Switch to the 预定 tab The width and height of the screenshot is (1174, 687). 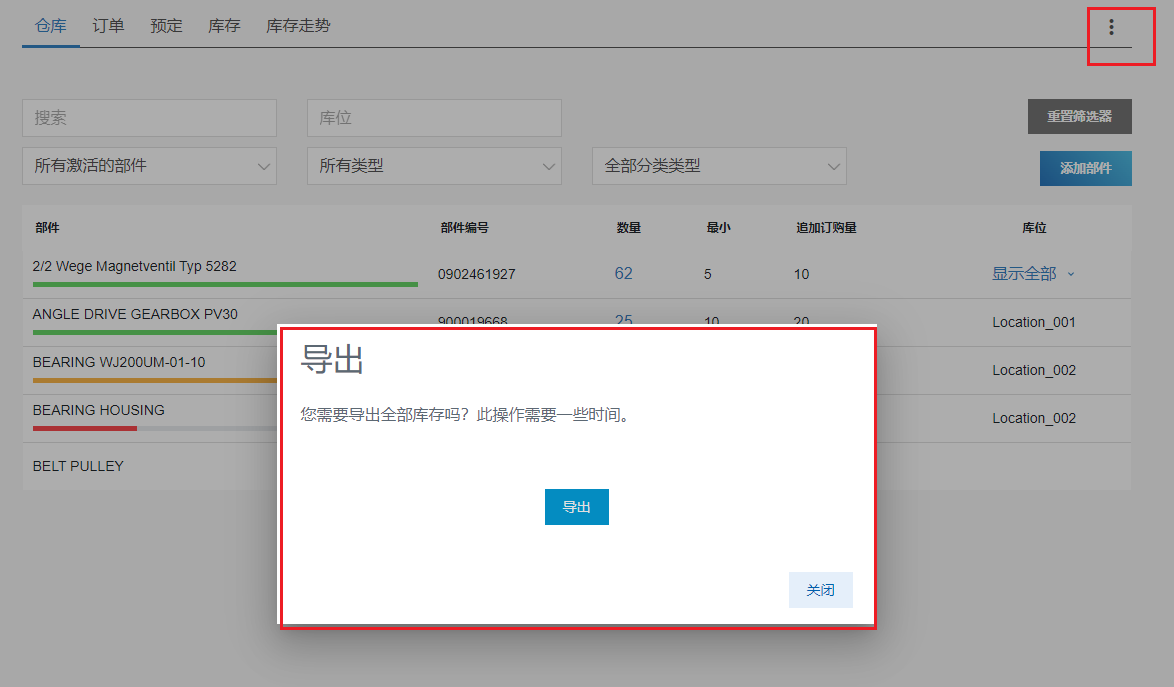tap(165, 25)
